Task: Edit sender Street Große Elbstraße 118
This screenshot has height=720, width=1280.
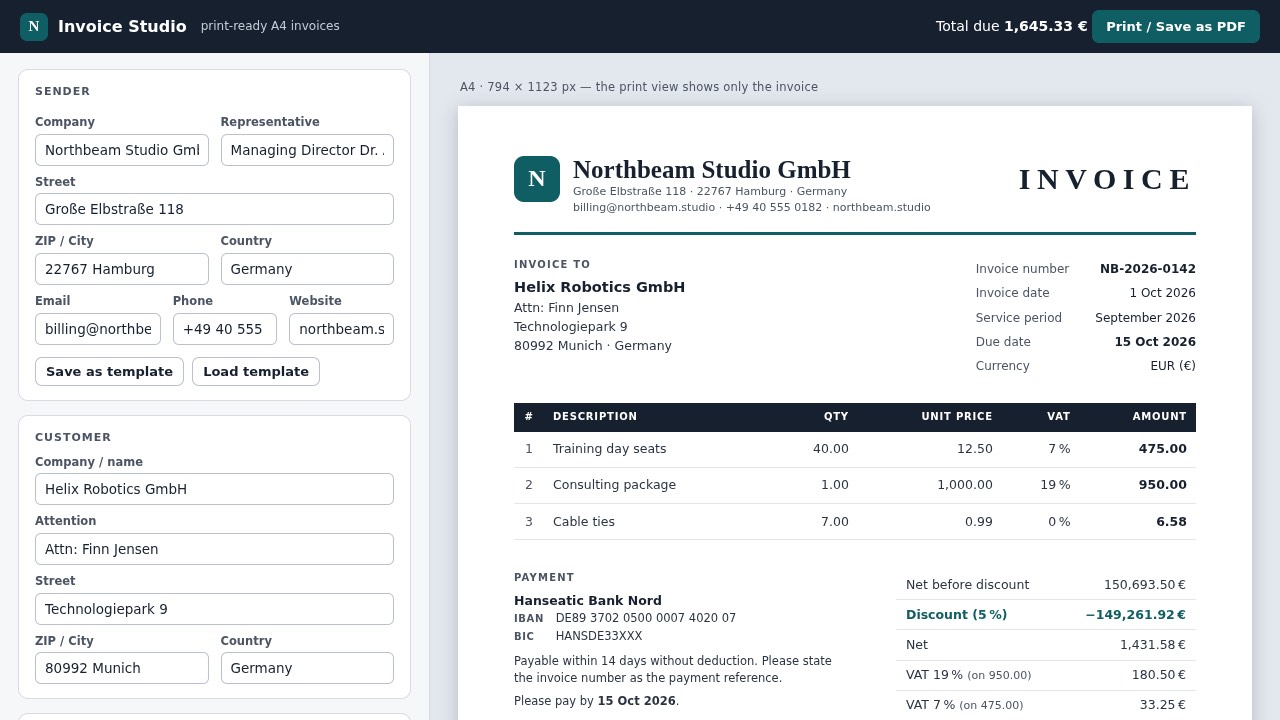Action: pyautogui.click(x=214, y=209)
